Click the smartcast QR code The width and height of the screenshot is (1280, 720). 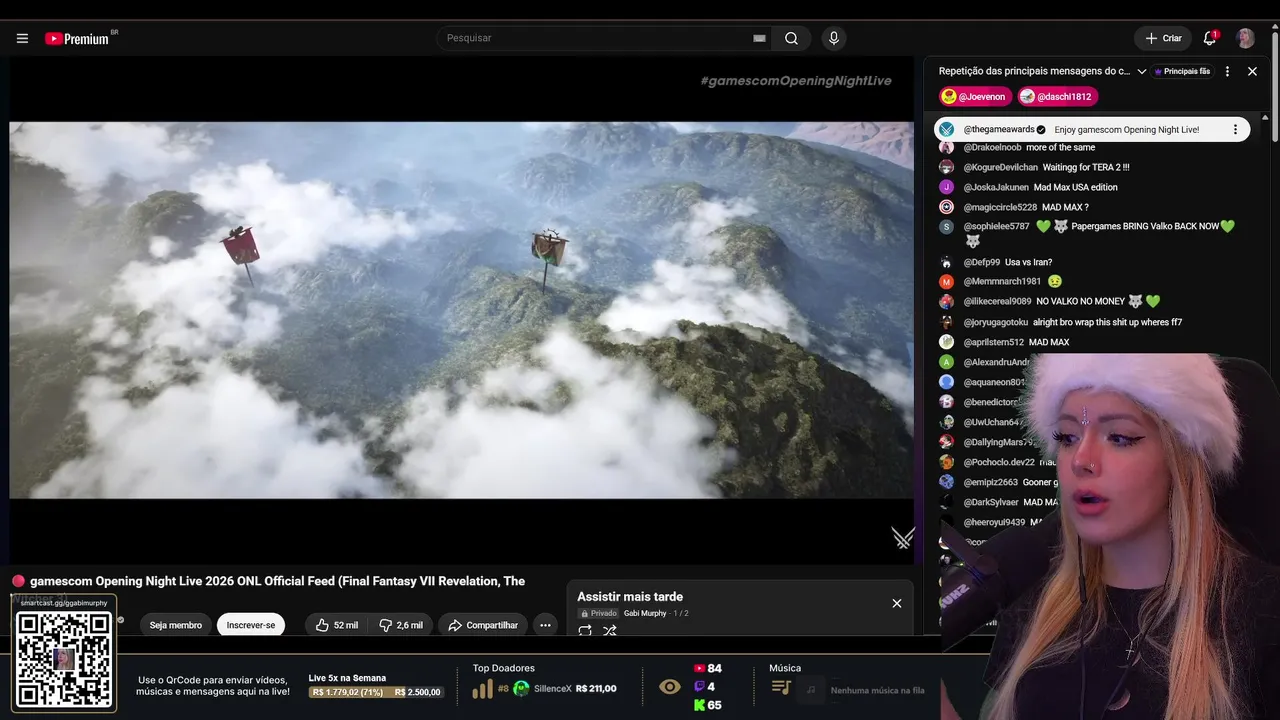coord(64,659)
